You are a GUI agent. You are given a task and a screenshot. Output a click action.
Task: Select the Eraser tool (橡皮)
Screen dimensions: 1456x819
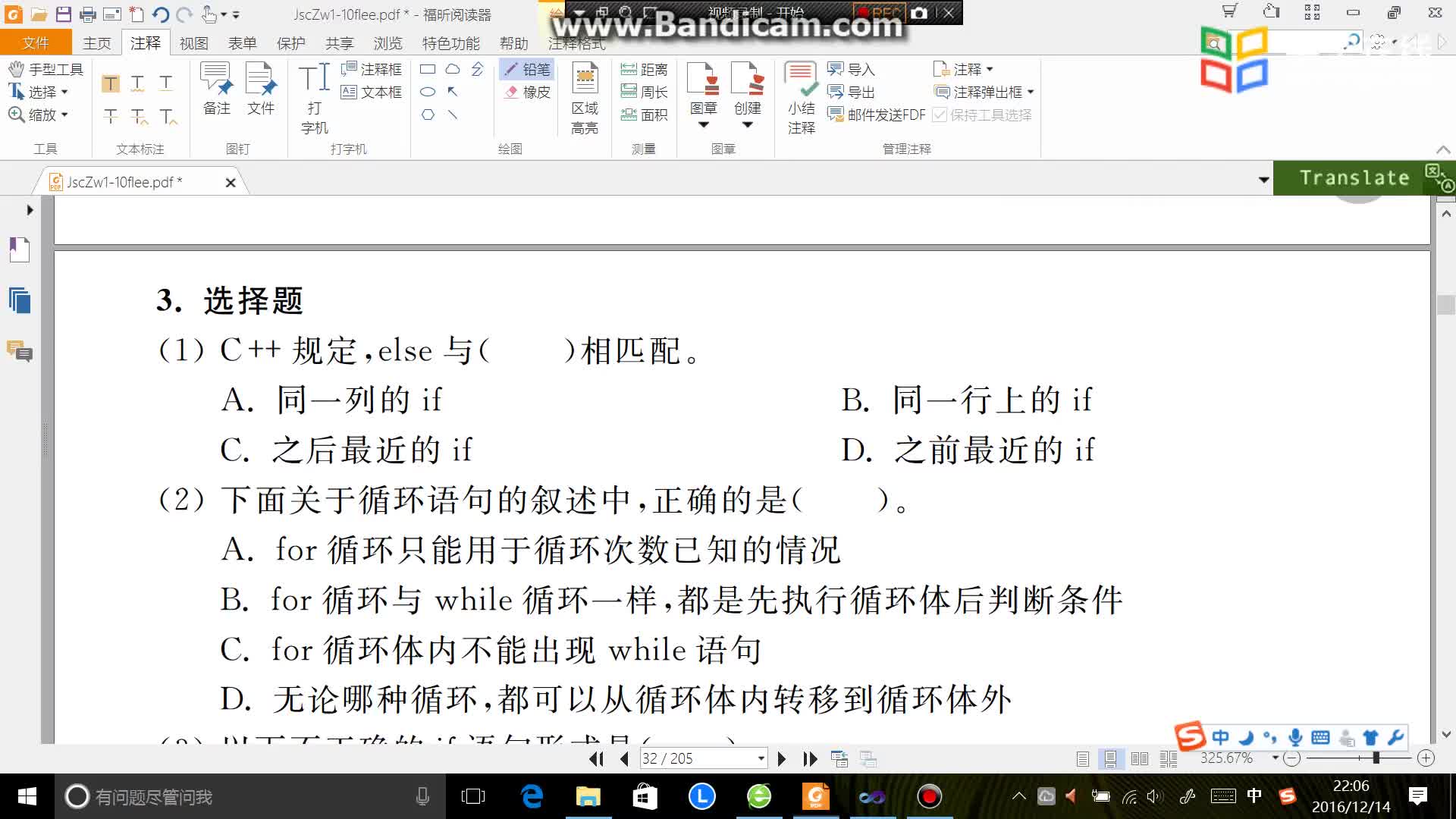click(x=527, y=93)
